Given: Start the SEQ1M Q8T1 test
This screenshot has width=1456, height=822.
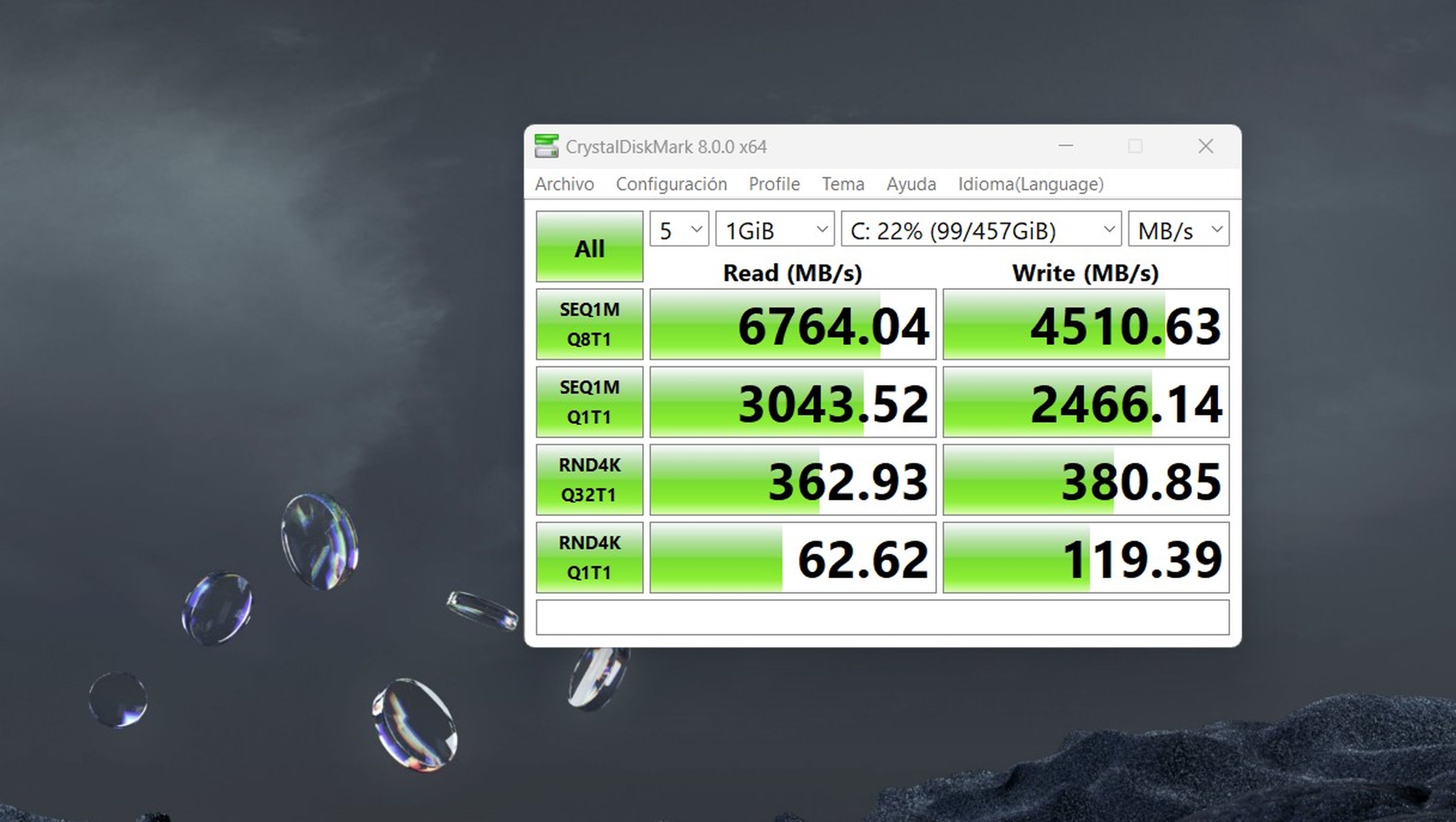Looking at the screenshot, I should coord(589,324).
